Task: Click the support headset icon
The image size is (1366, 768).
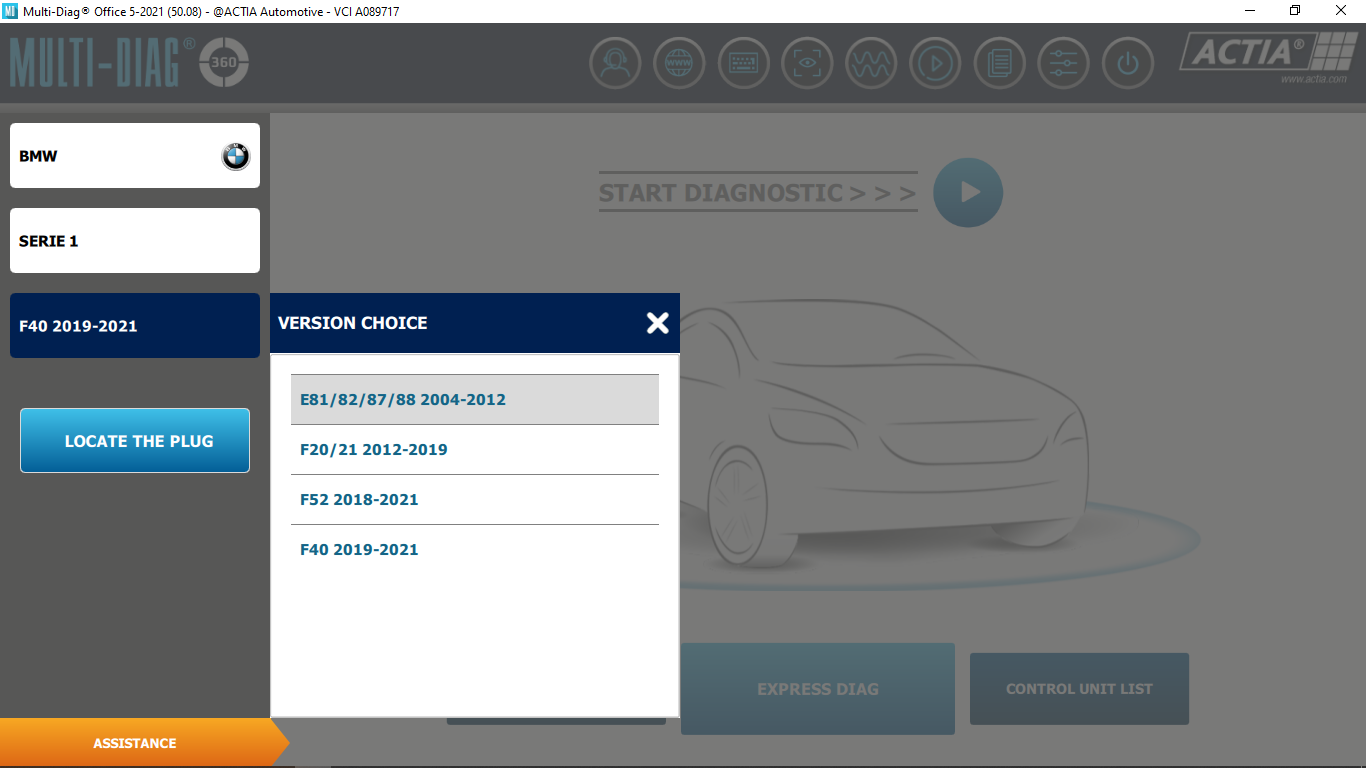Action: [615, 64]
